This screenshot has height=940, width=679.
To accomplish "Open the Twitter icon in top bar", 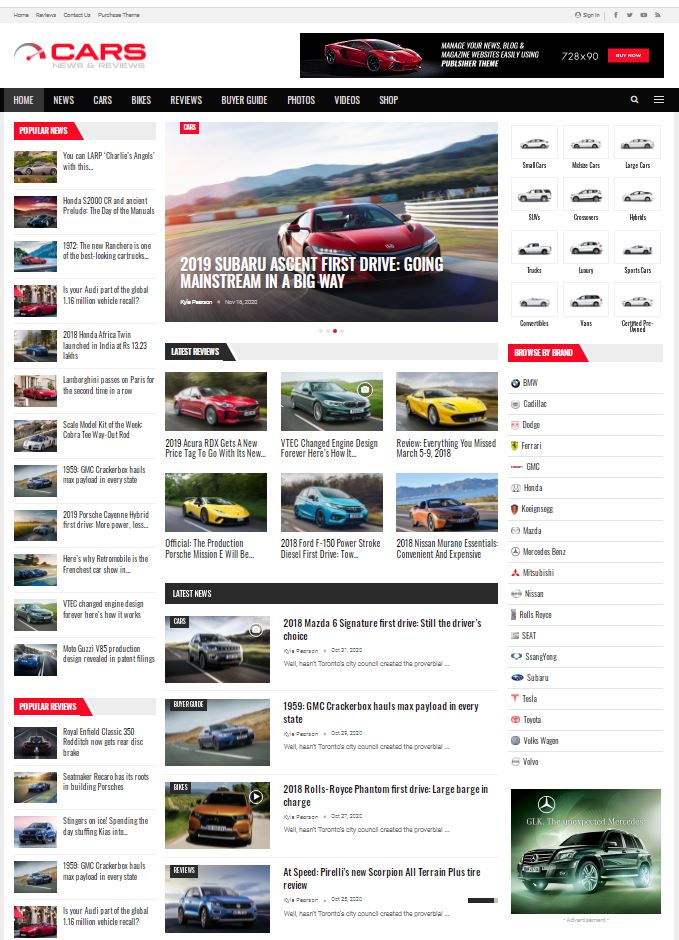I will (x=629, y=15).
